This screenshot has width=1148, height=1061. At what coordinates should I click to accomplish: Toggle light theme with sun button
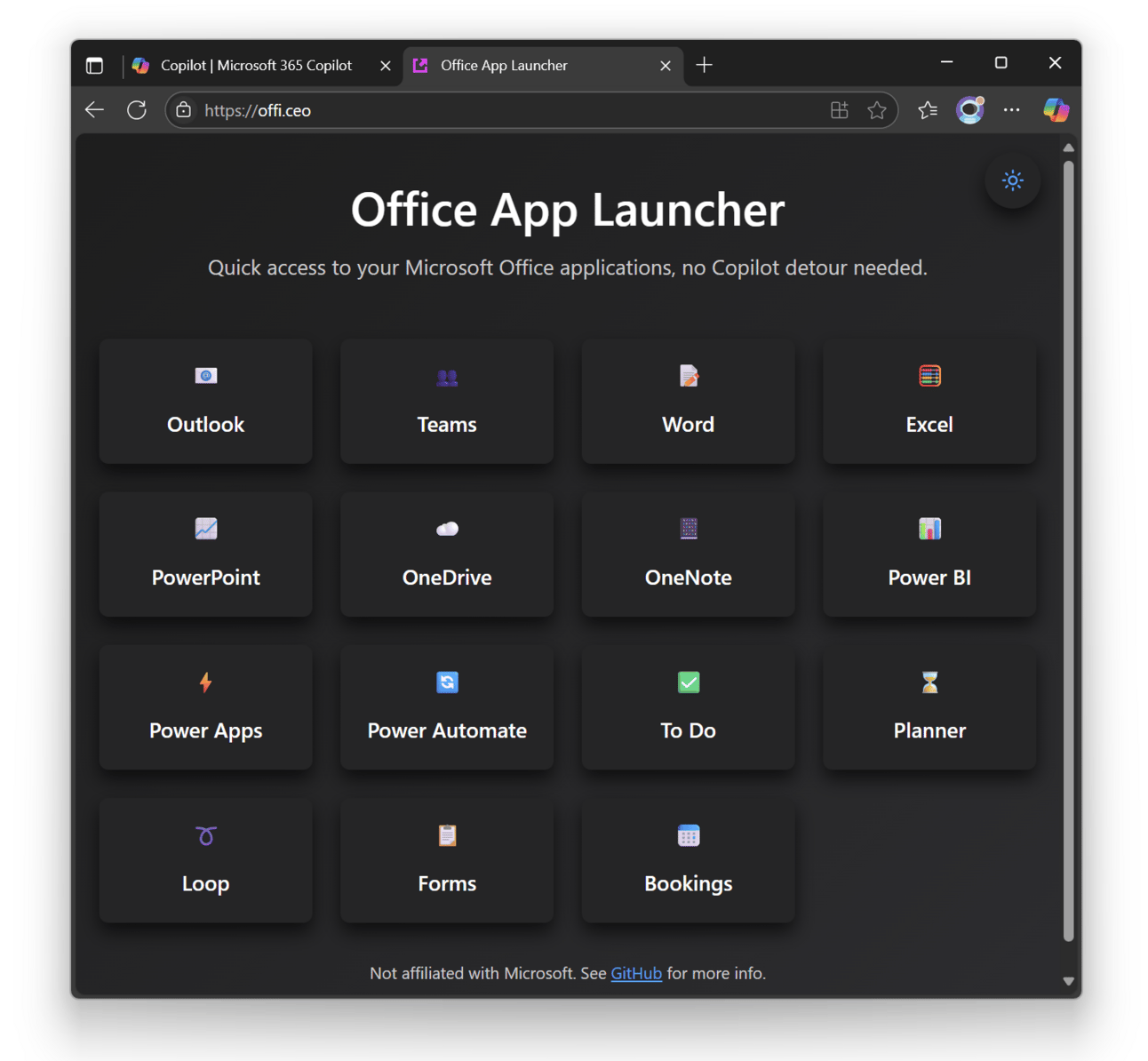(x=1012, y=180)
